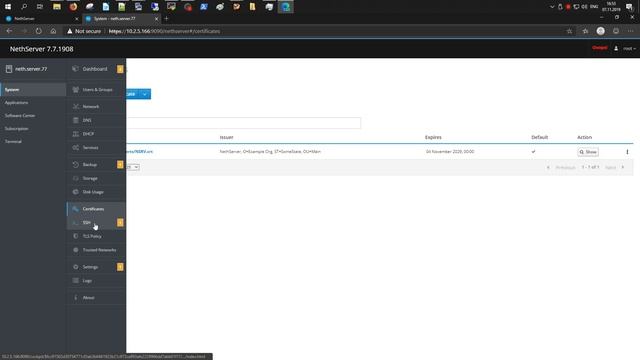This screenshot has width=640, height=360.
Task: Click the Show certificate button
Action: coord(588,152)
